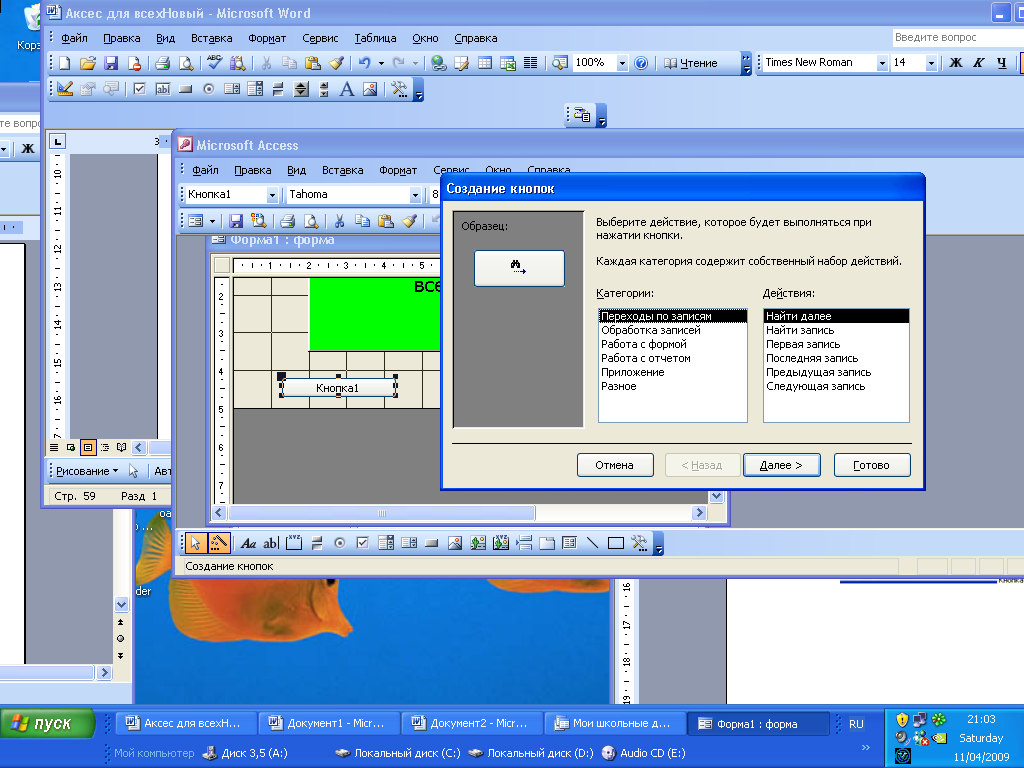Select the Line tool in Access toolbox
The image size is (1024, 768).
click(x=592, y=543)
